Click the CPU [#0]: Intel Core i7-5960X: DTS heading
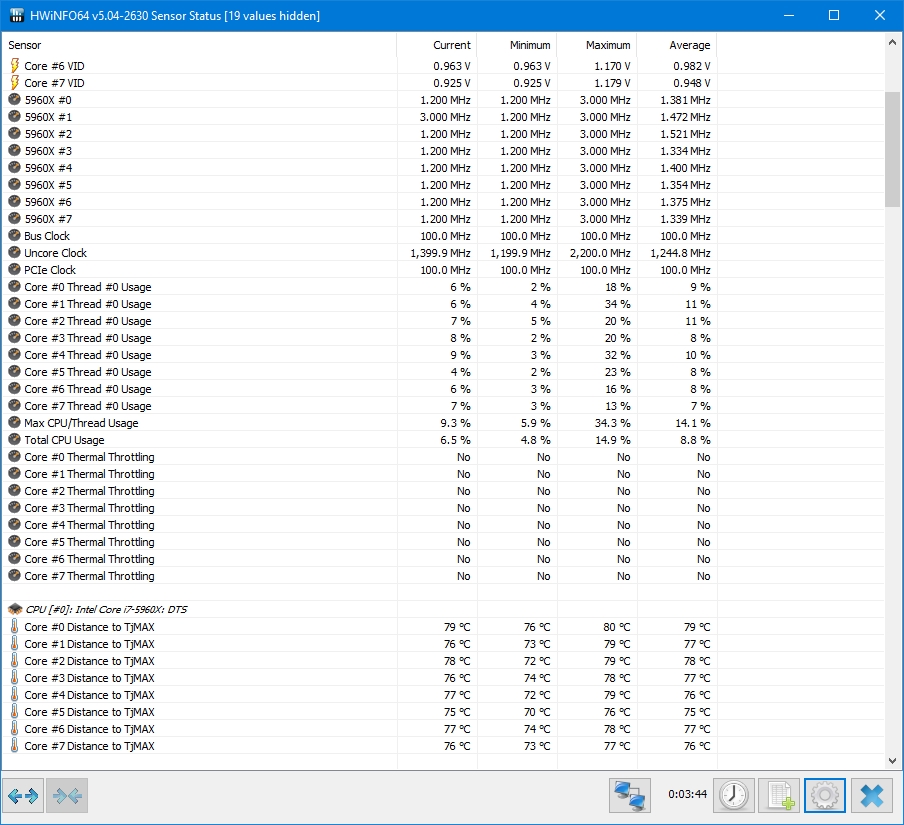904x825 pixels. 107,609
